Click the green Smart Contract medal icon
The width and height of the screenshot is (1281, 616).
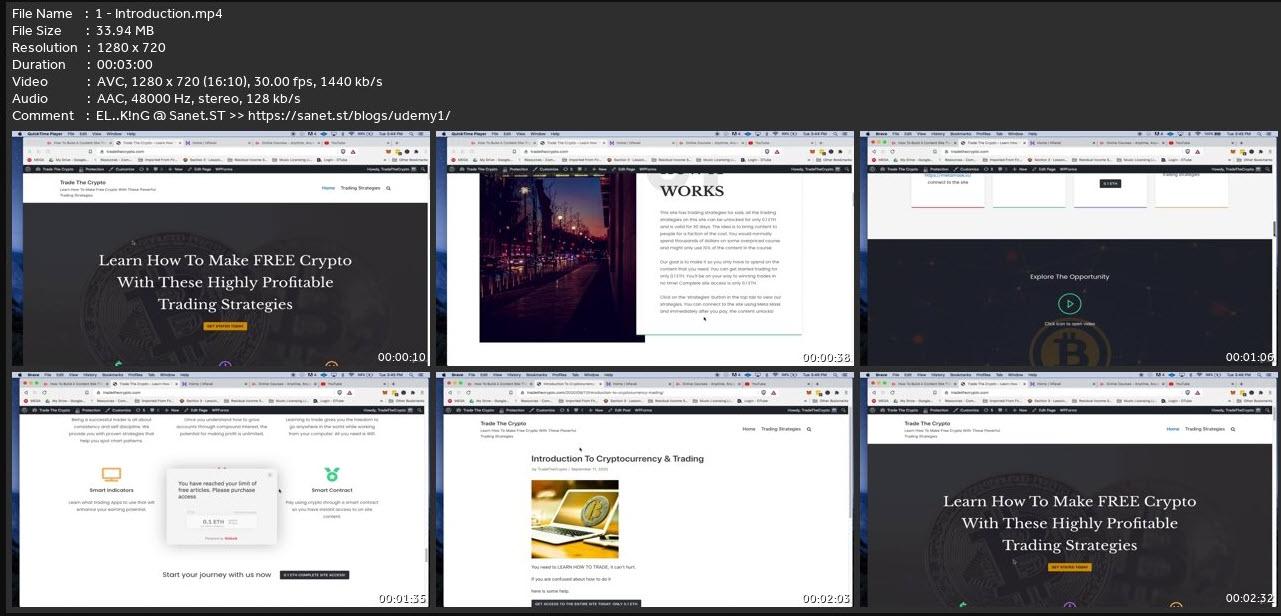tap(331, 474)
